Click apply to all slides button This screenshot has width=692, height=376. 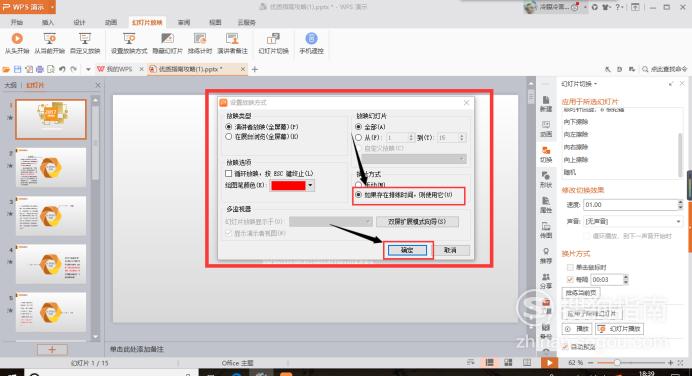coord(591,314)
